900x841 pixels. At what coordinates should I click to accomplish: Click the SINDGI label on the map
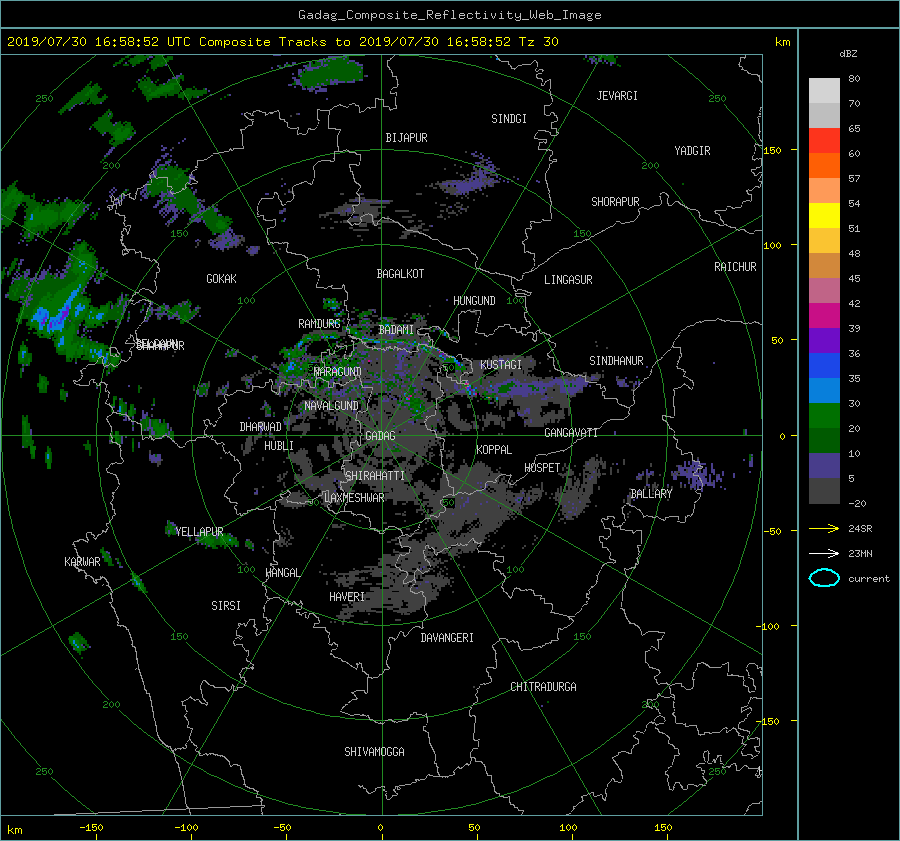coord(509,119)
